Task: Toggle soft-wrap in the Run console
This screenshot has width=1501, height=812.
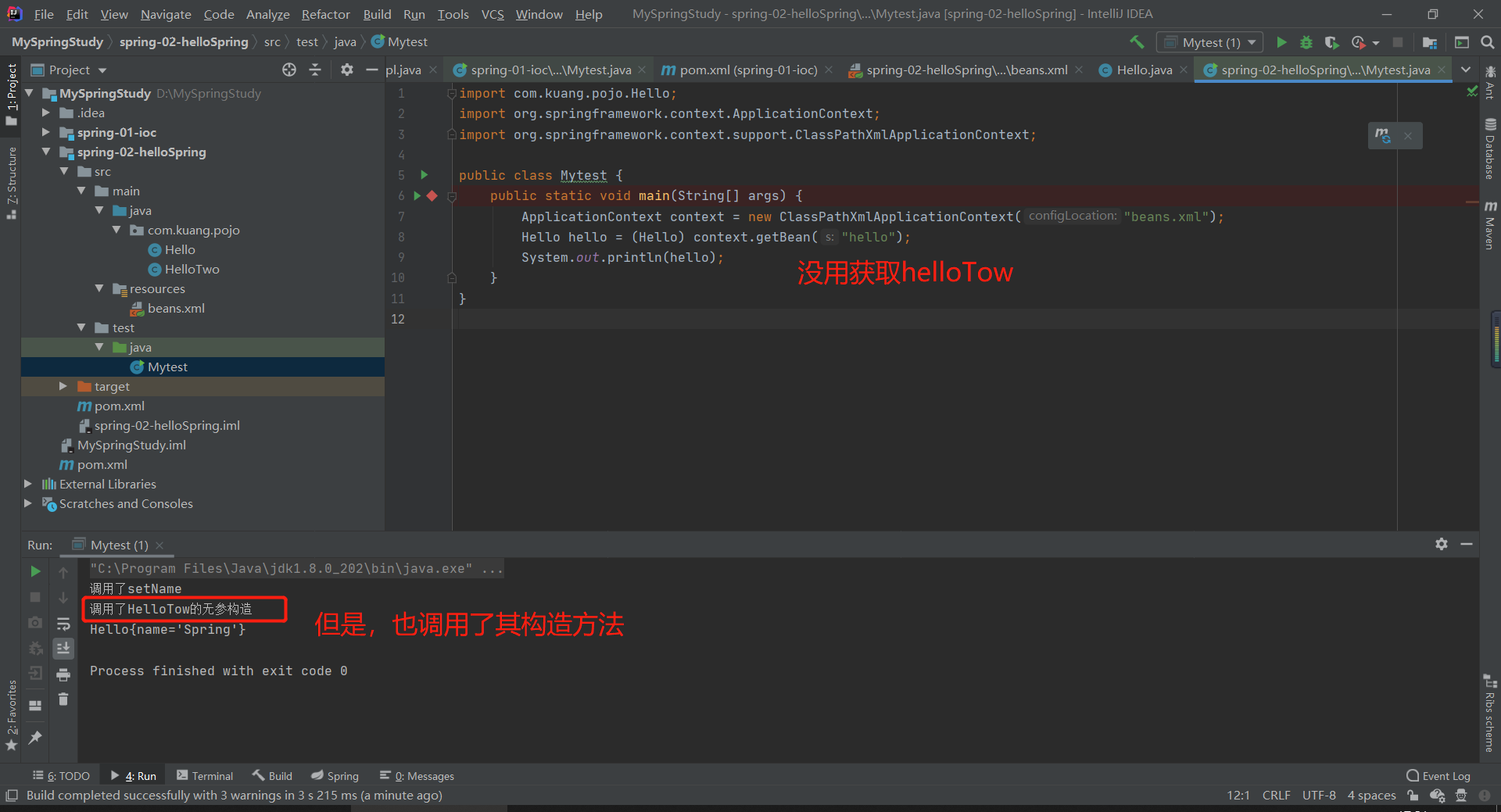Action: [x=63, y=622]
